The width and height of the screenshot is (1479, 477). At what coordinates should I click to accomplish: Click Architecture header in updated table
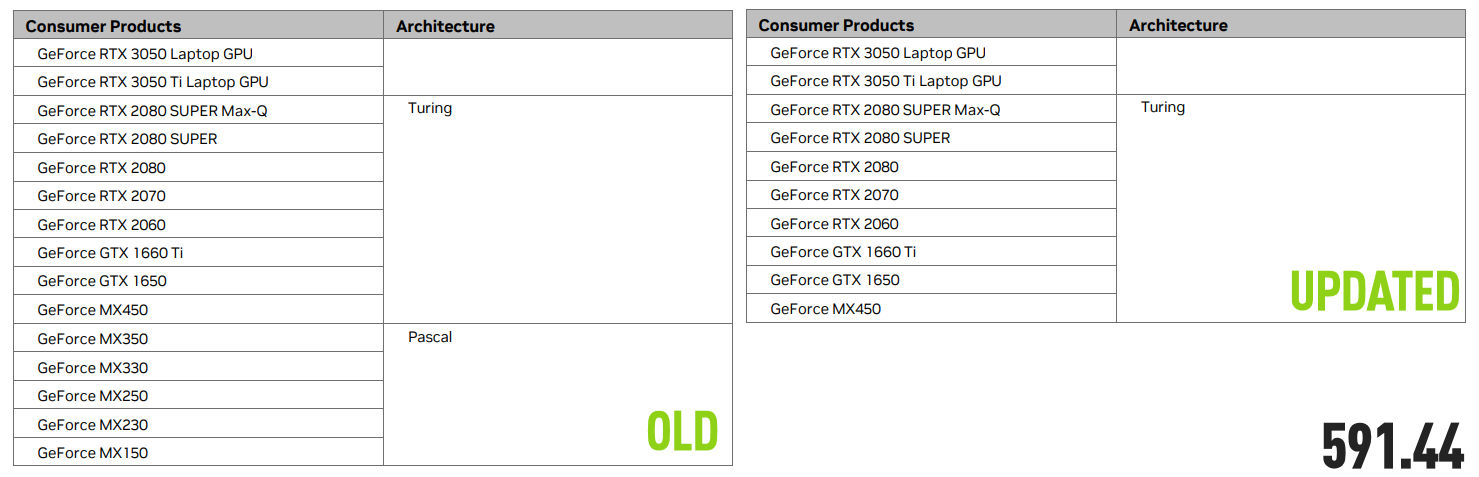[x=1178, y=26]
